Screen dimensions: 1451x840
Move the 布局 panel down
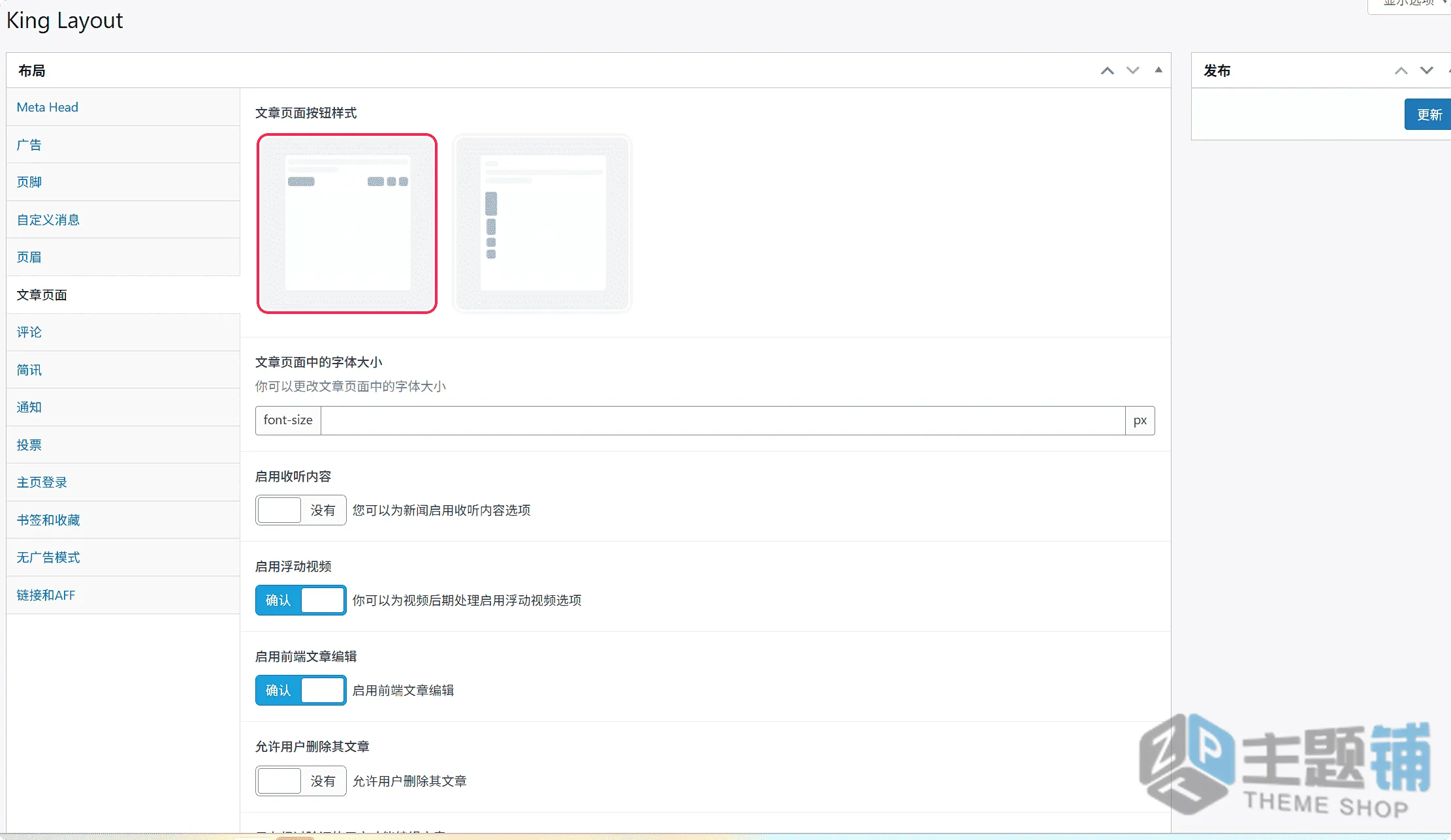pyautogui.click(x=1133, y=70)
